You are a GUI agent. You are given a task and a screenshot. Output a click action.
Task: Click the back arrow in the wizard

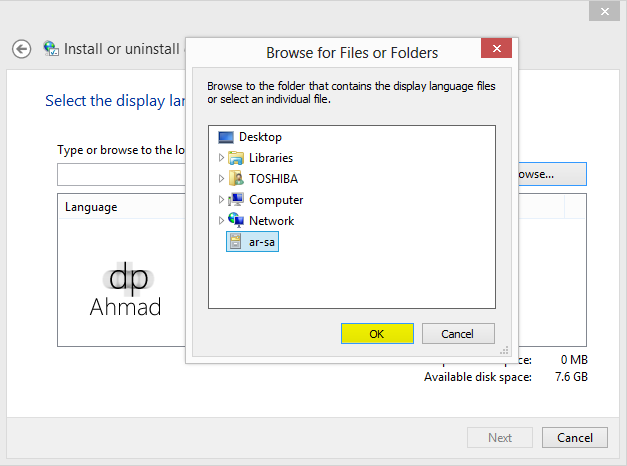coord(21,48)
